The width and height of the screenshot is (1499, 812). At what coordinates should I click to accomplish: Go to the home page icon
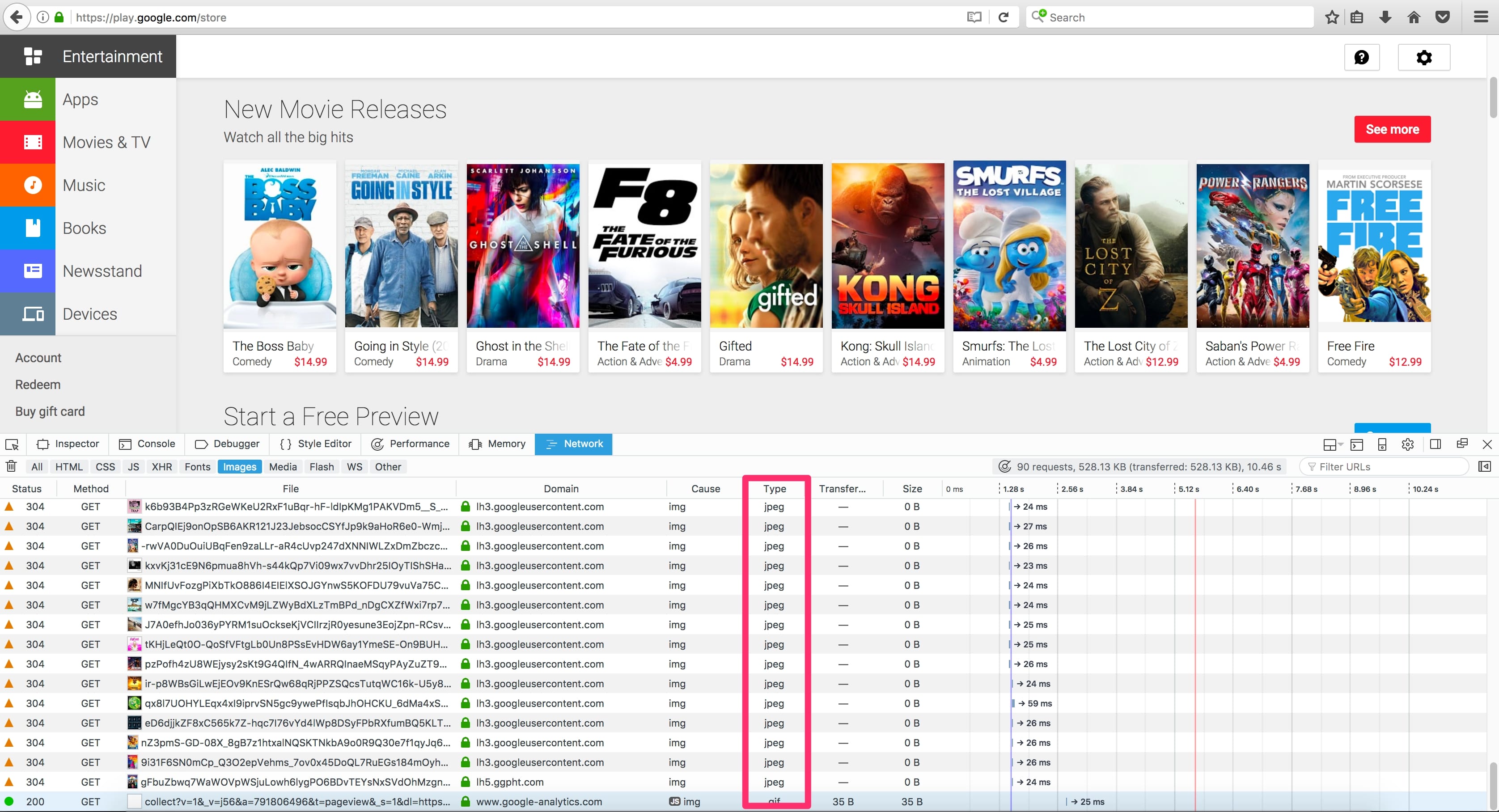pyautogui.click(x=1414, y=17)
